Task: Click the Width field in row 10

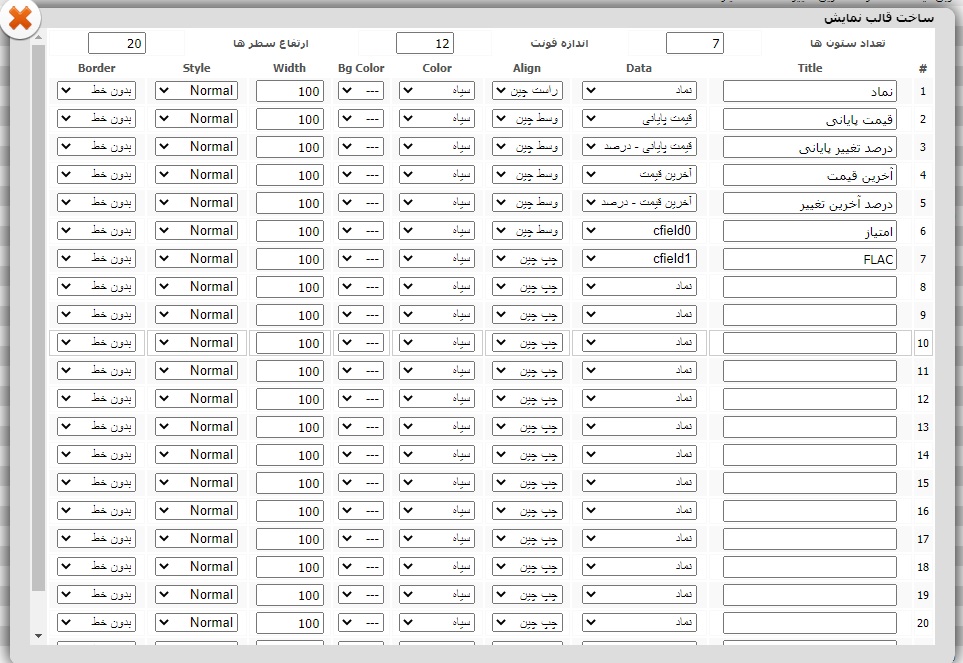Action: 290,344
